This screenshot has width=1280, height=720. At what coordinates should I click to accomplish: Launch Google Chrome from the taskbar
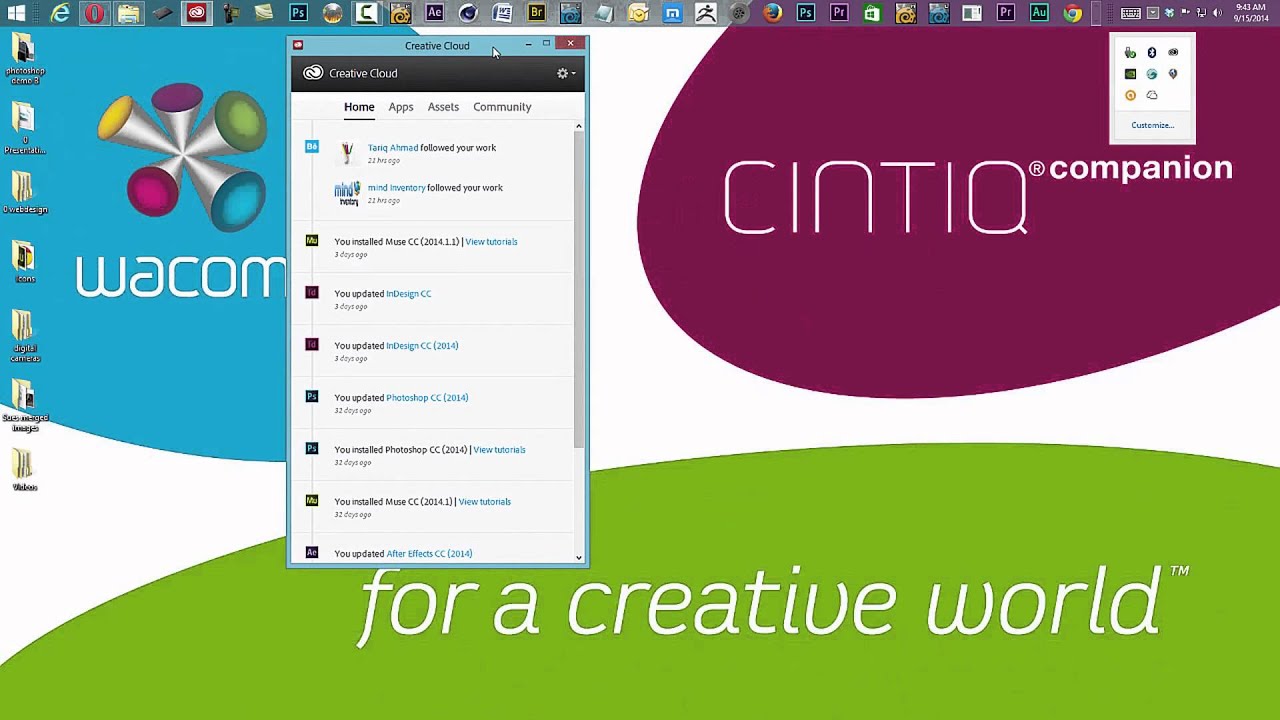(x=1072, y=13)
